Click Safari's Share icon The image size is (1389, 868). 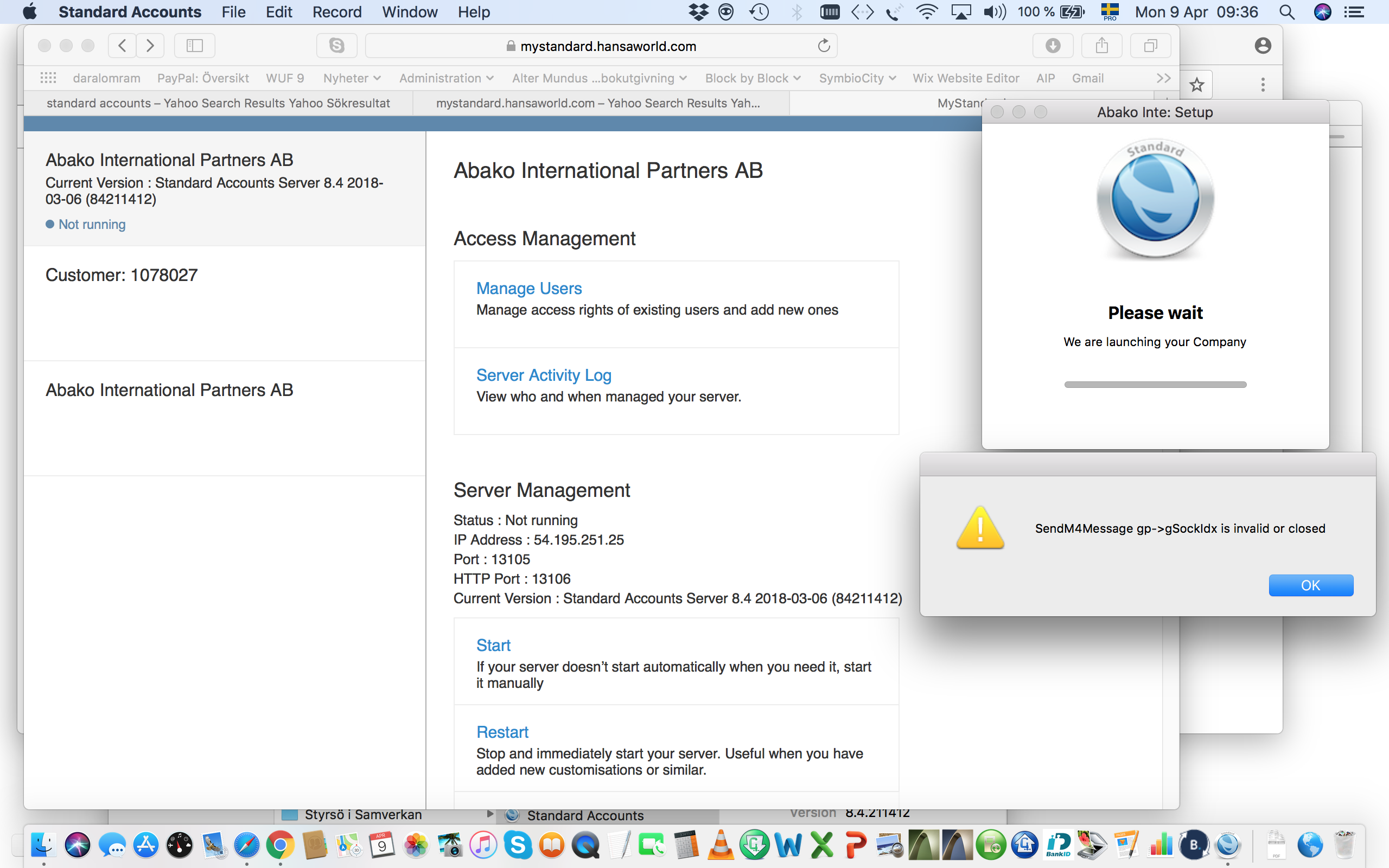click(x=1101, y=46)
